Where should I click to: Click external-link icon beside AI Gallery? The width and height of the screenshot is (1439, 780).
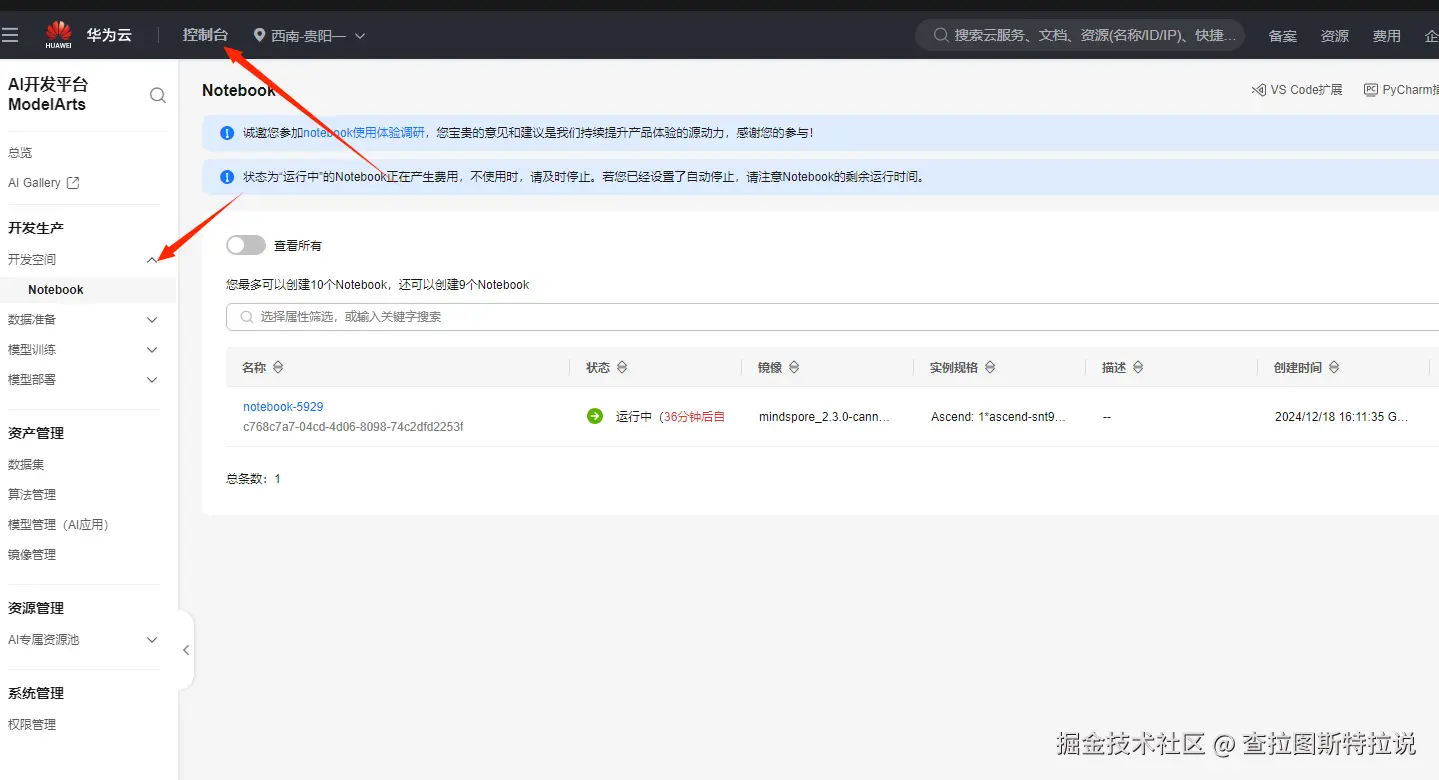tap(72, 183)
